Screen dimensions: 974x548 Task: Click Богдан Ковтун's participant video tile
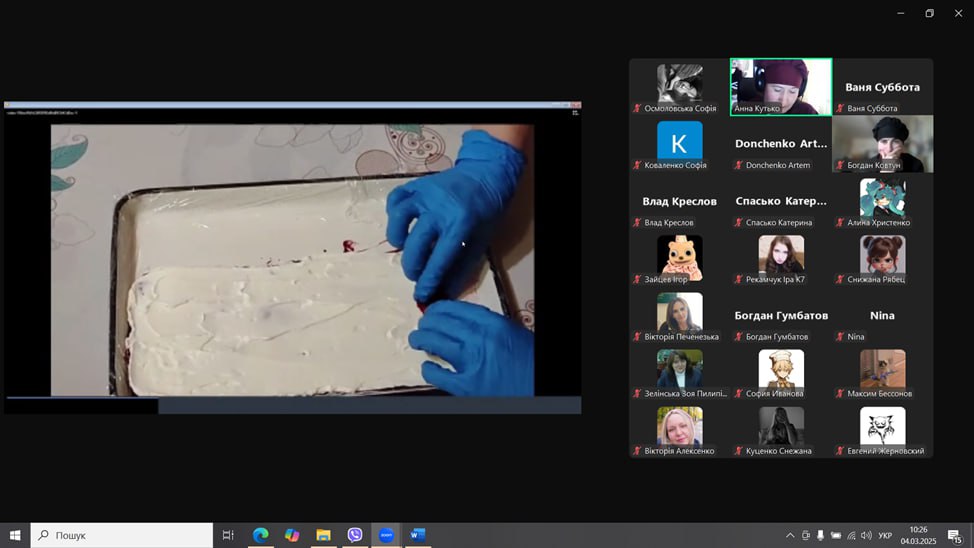pos(882,143)
